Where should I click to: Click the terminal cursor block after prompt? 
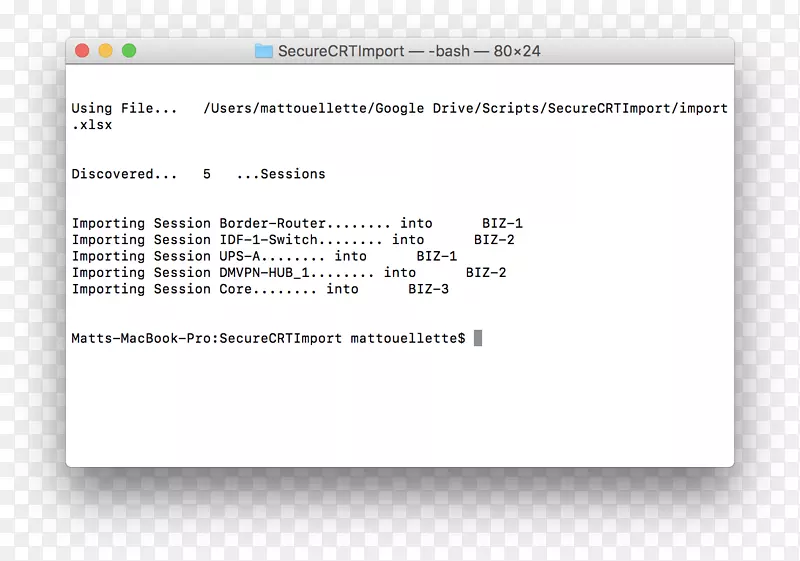pos(478,338)
